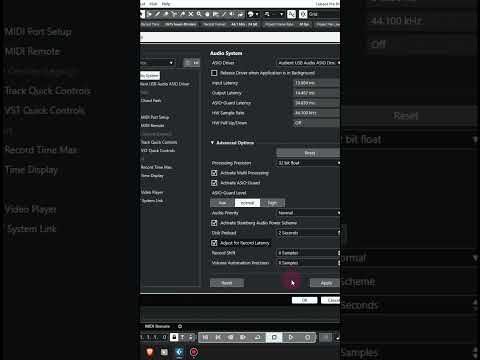Image resolution: width=480 pixels, height=360 pixels.
Task: Toggle the transport lock icon
Action: [174, 337]
